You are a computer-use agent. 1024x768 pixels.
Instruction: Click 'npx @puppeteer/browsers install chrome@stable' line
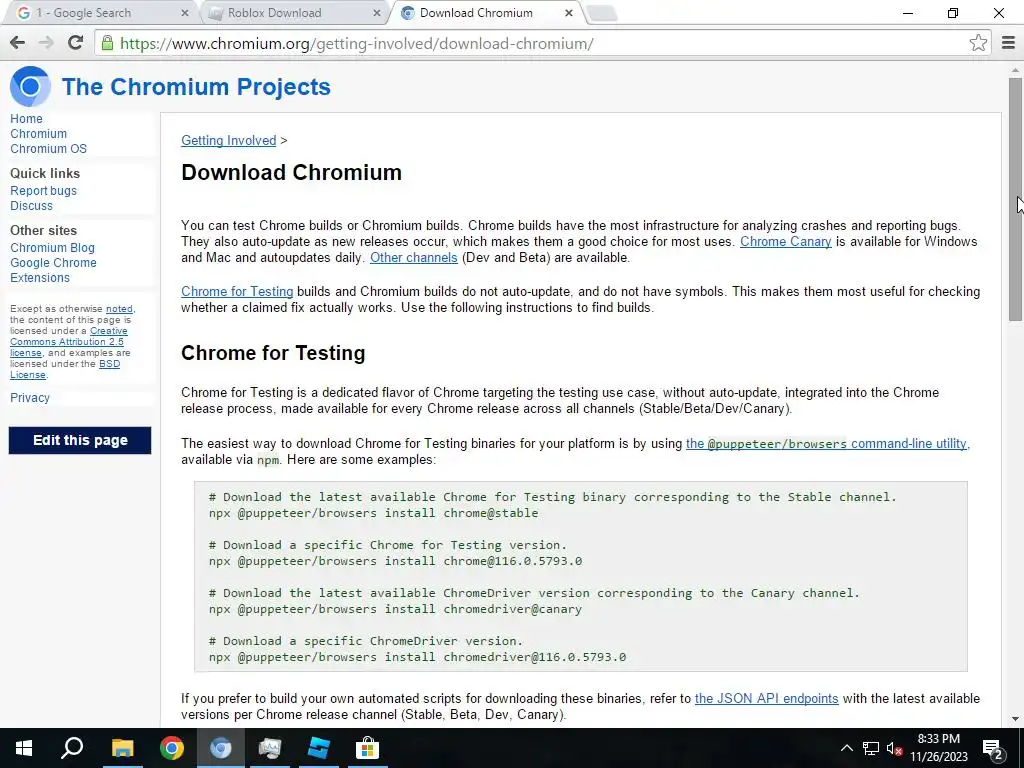(374, 513)
